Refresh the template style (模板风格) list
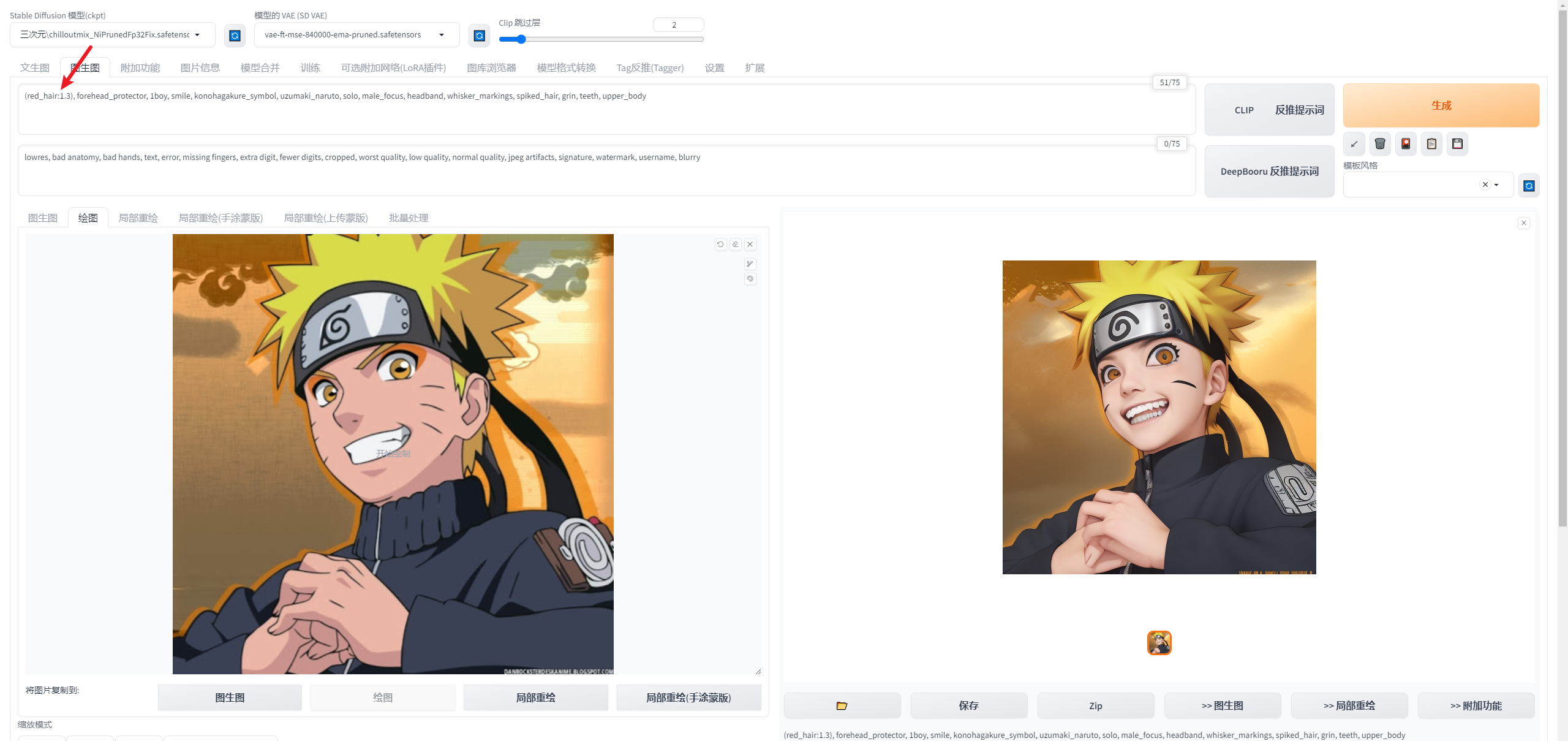 [1529, 186]
